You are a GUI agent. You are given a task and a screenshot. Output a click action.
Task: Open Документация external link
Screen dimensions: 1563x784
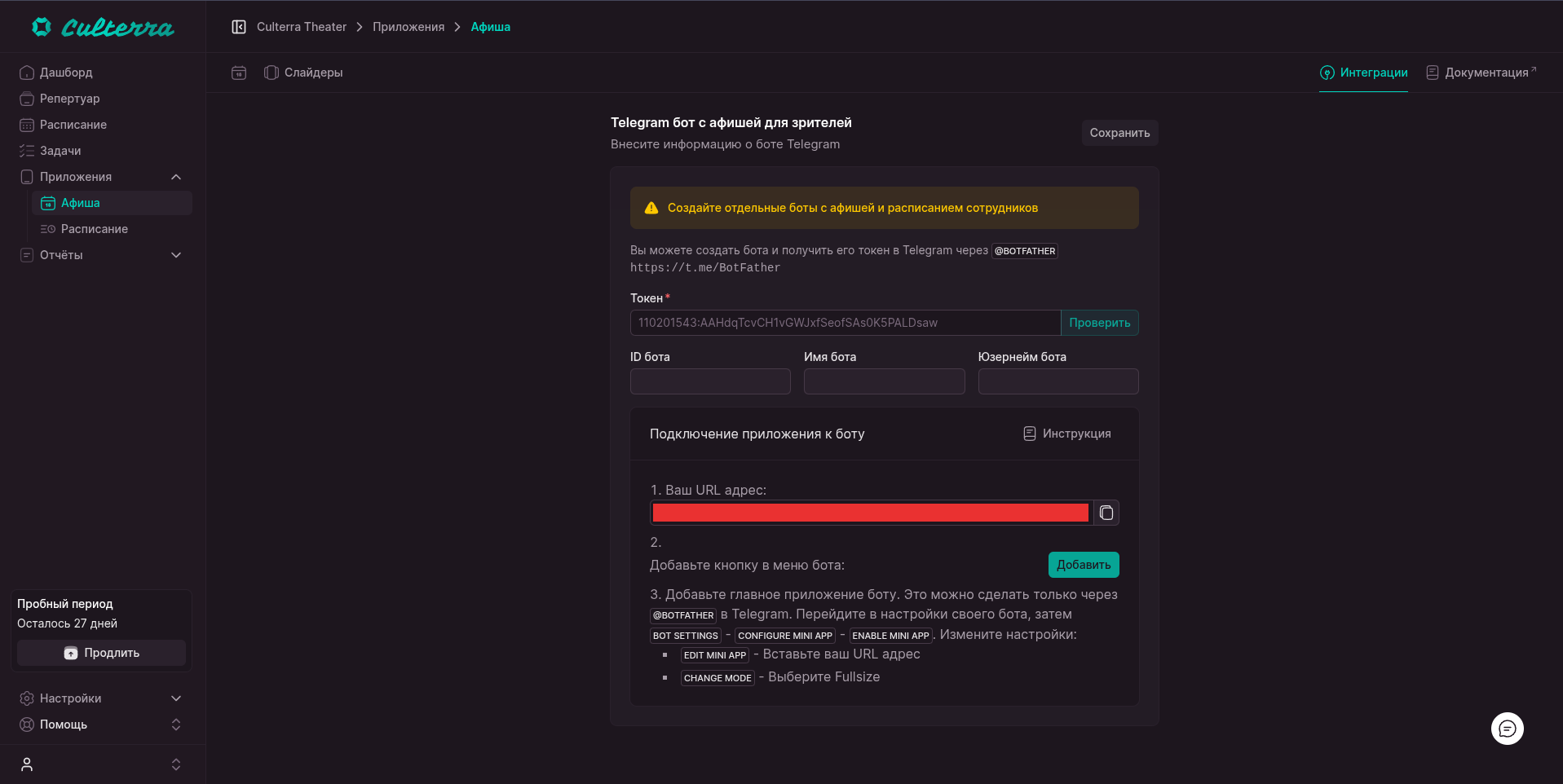click(1481, 73)
